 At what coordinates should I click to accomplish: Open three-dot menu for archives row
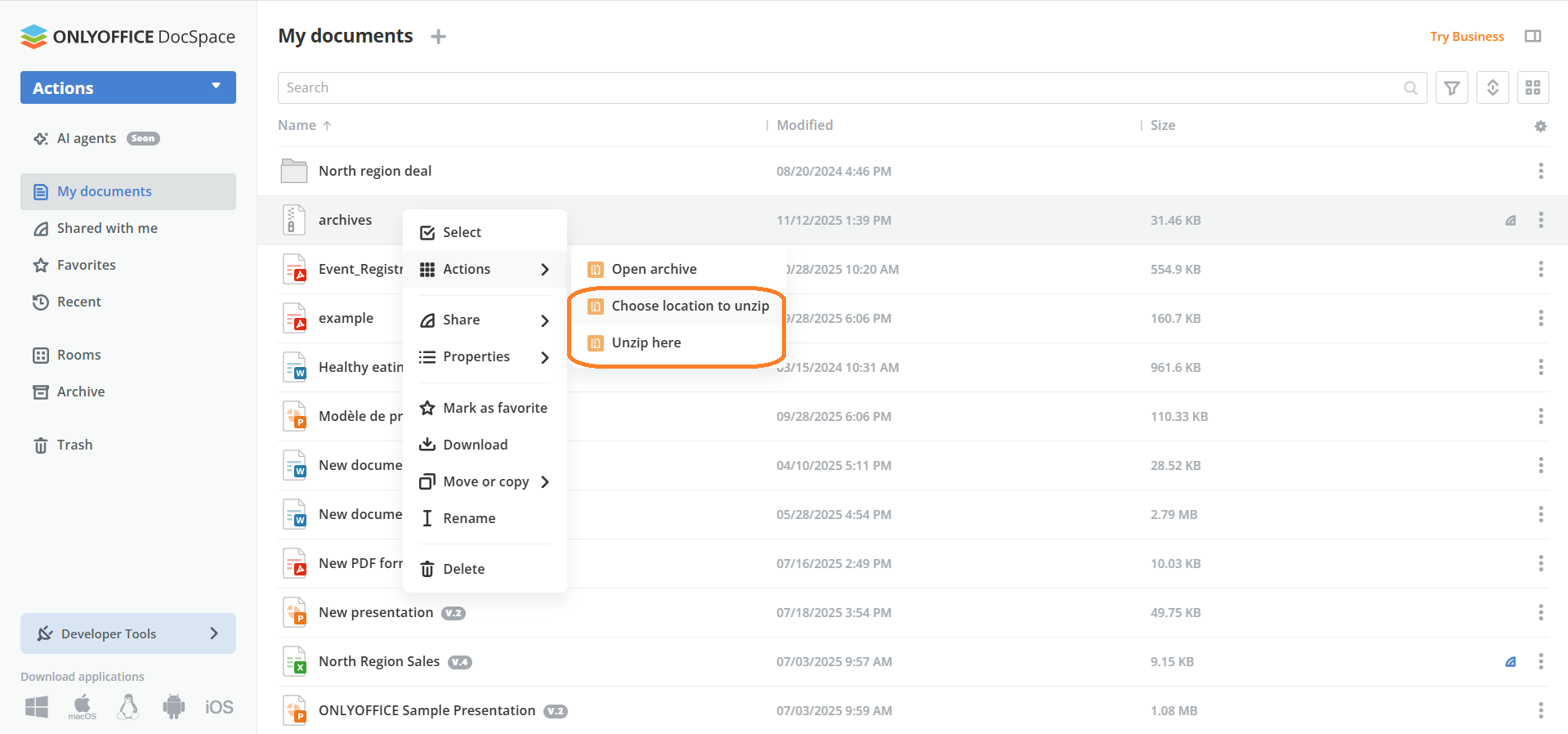pyautogui.click(x=1540, y=220)
